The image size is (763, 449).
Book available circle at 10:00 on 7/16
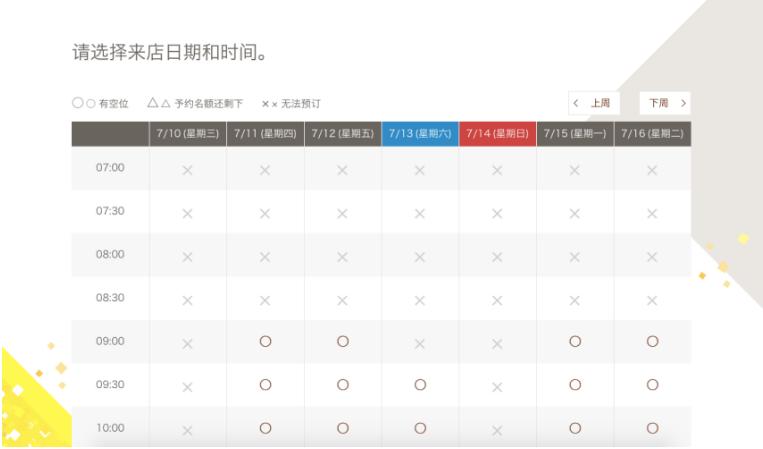653,428
